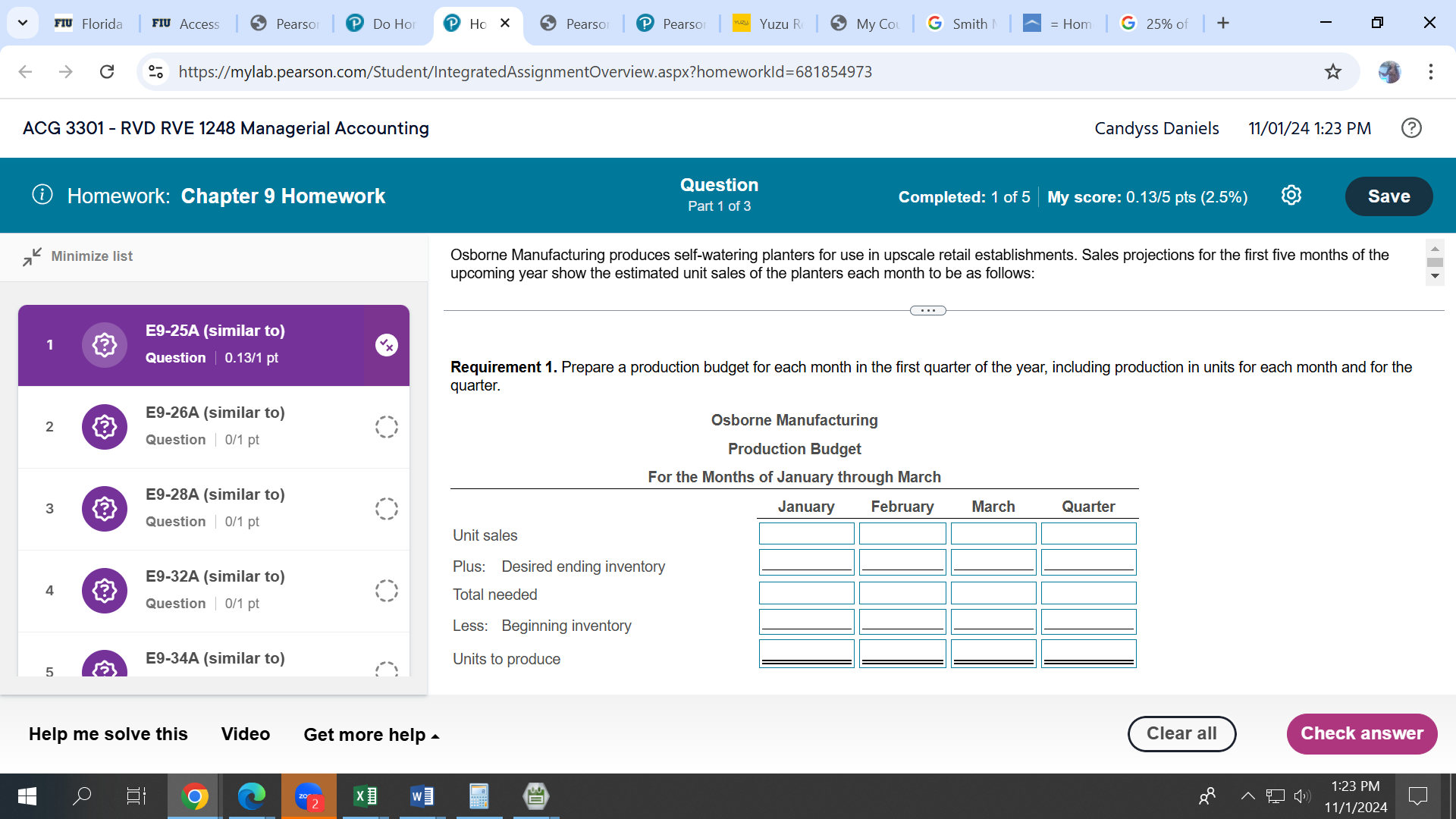Expand the Get more help menu

(x=371, y=735)
